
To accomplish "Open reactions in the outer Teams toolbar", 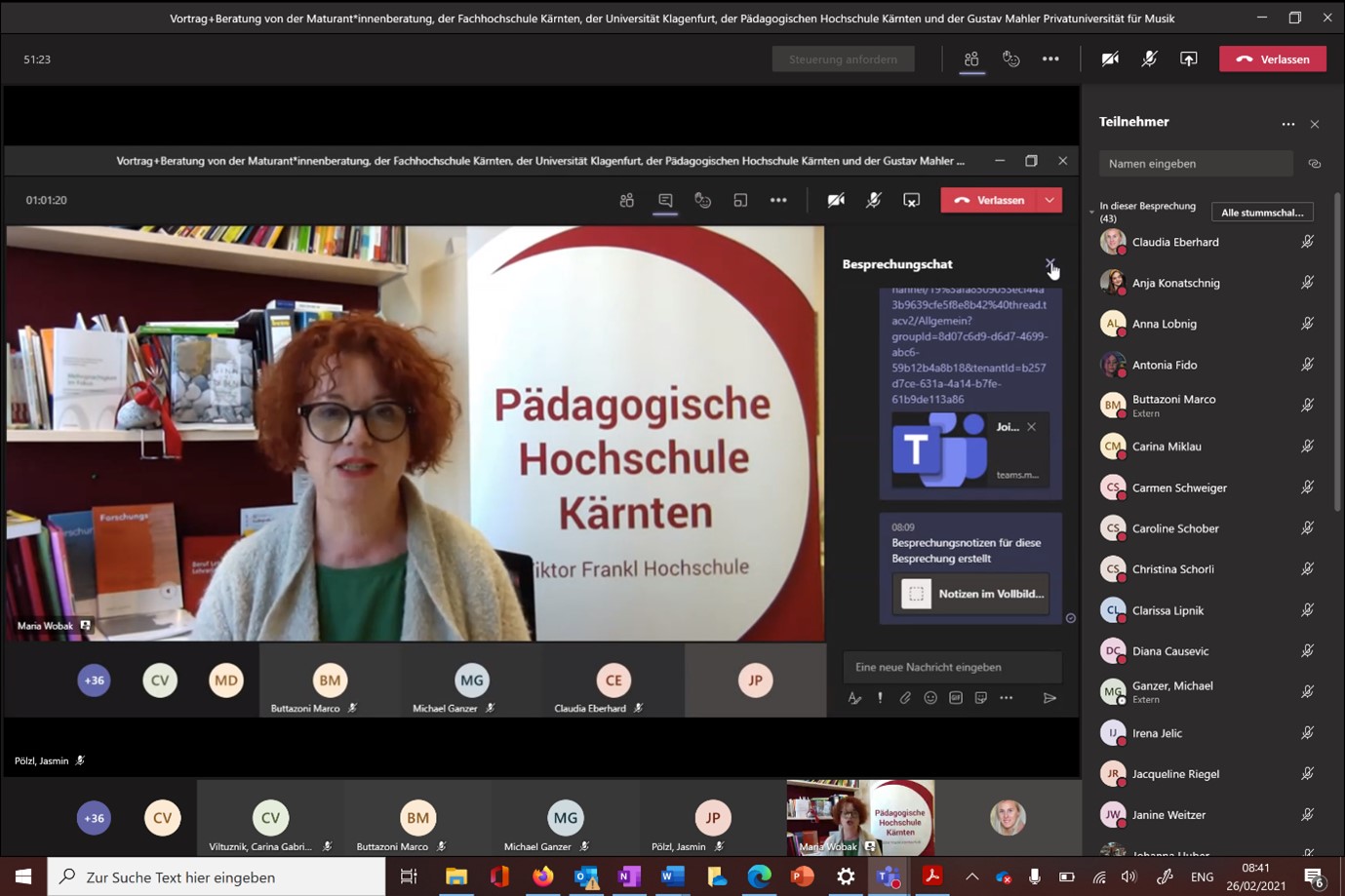I will click(1011, 59).
